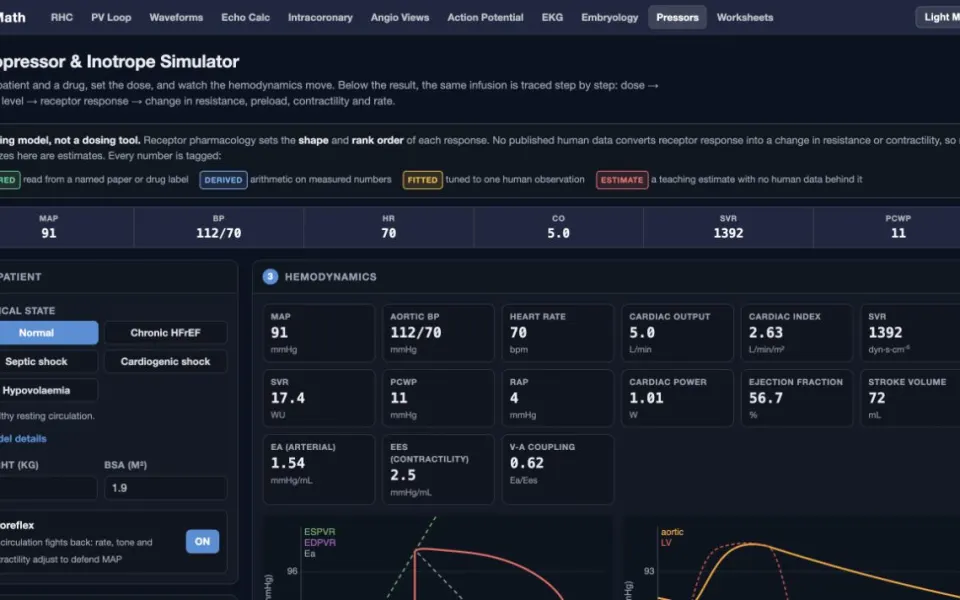The width and height of the screenshot is (960, 600).
Task: Click CO 5.0 in the summary bar
Action: point(558,227)
